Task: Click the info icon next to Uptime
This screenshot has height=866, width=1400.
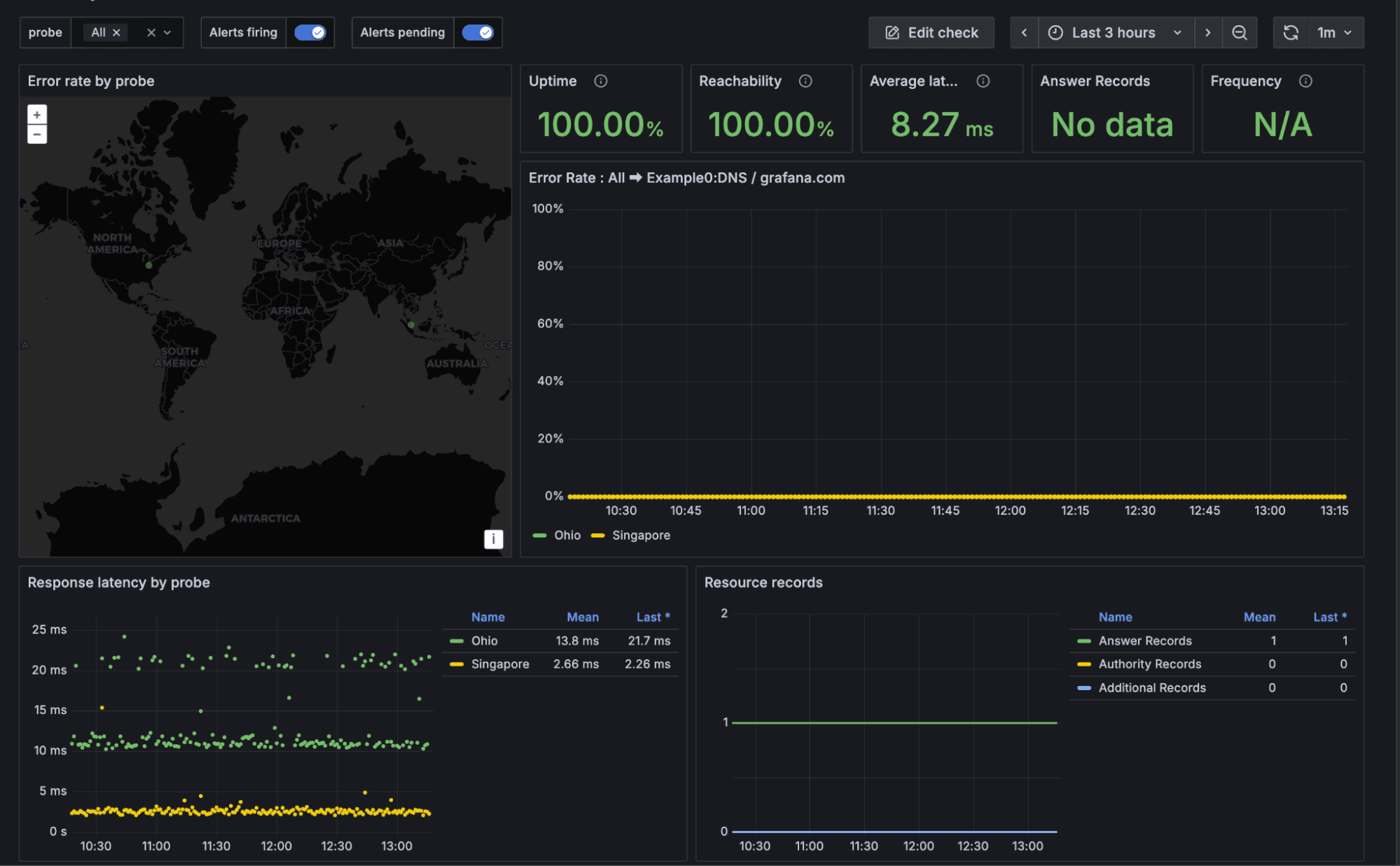Action: (602, 81)
